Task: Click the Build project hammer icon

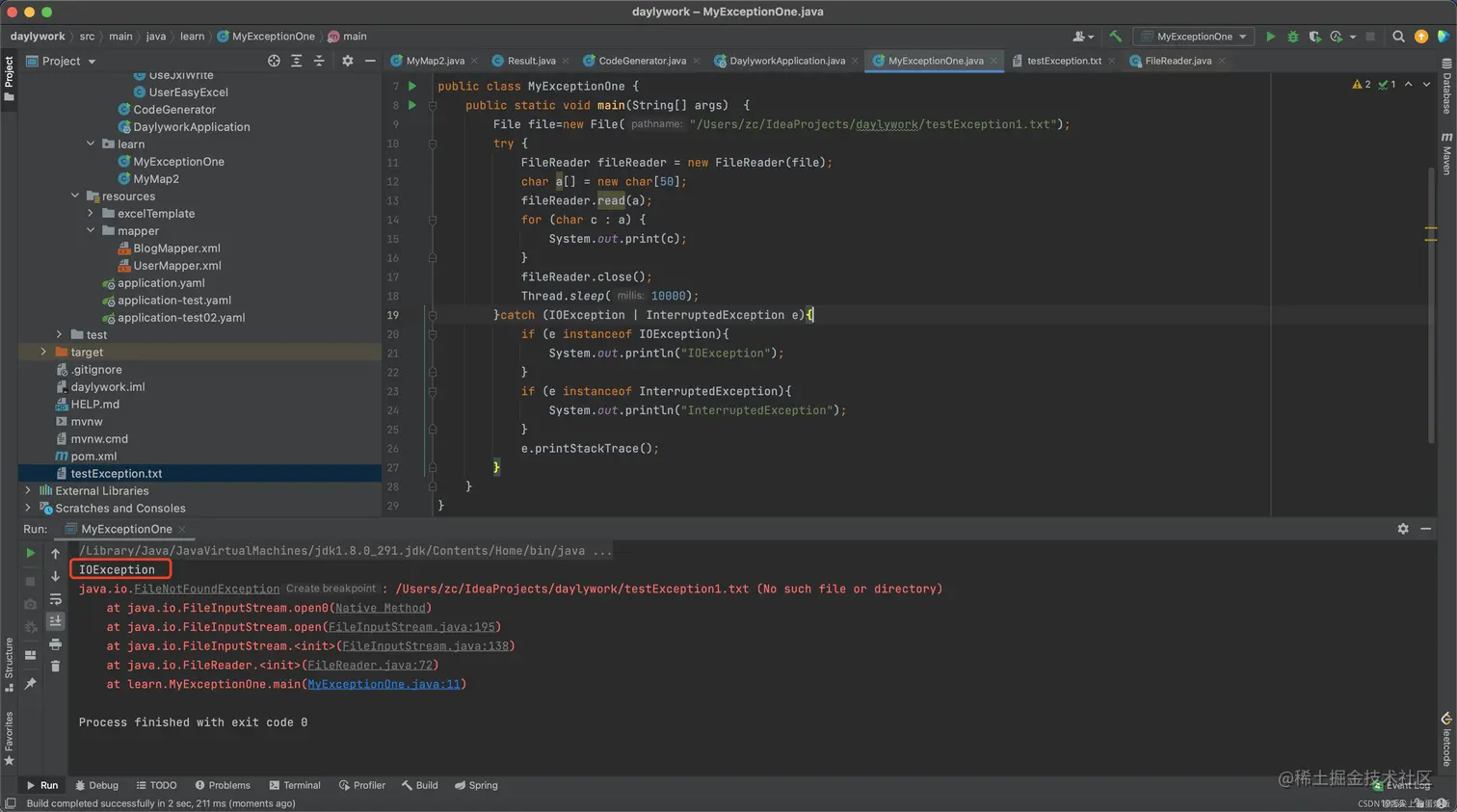Action: [x=1116, y=37]
